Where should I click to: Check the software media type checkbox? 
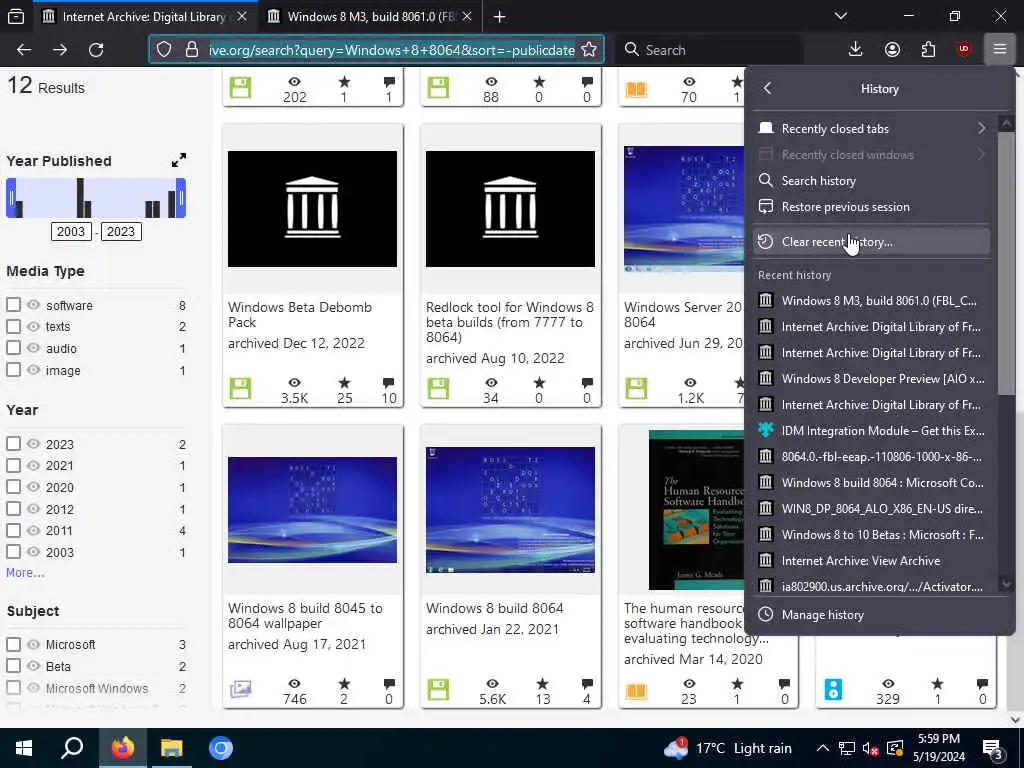point(13,305)
